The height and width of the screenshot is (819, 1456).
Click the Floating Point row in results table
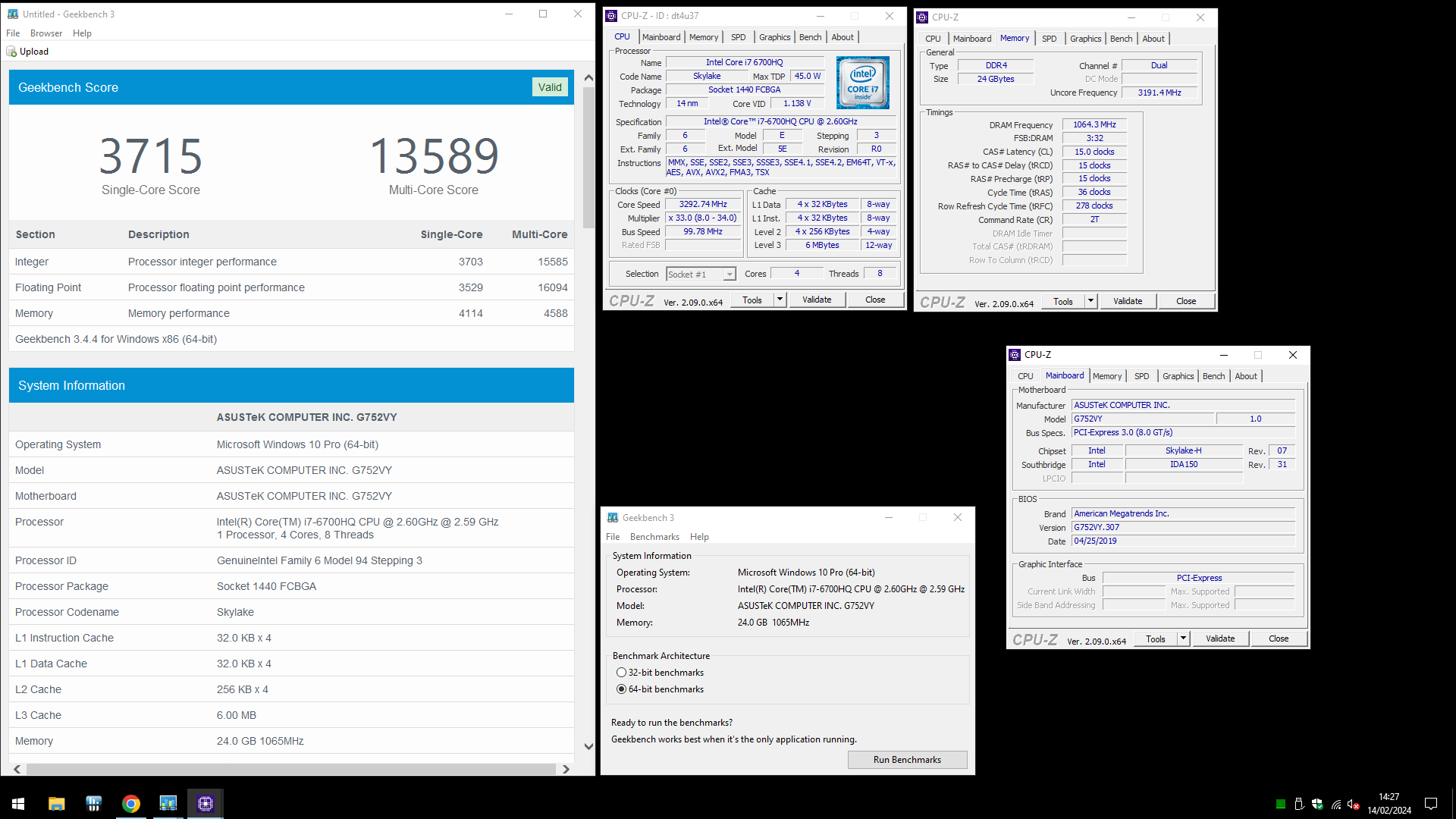pyautogui.click(x=291, y=287)
